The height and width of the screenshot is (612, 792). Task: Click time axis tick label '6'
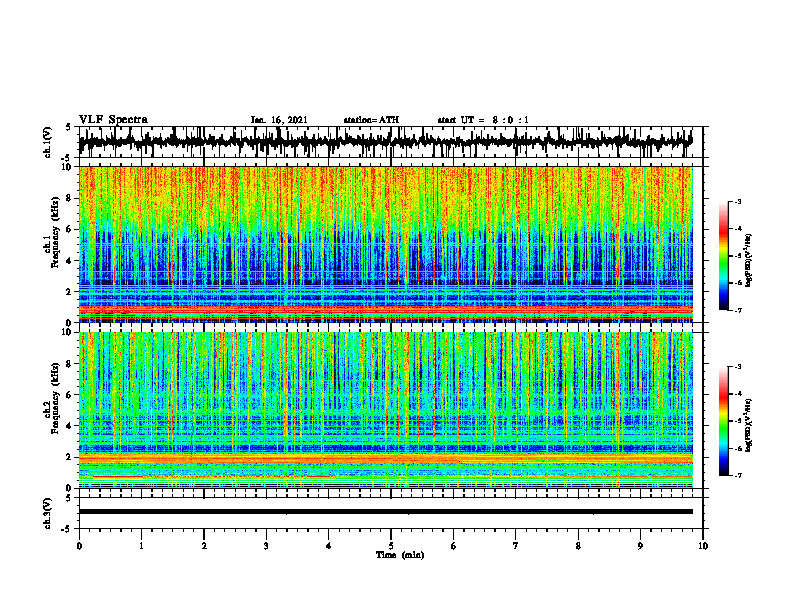454,546
